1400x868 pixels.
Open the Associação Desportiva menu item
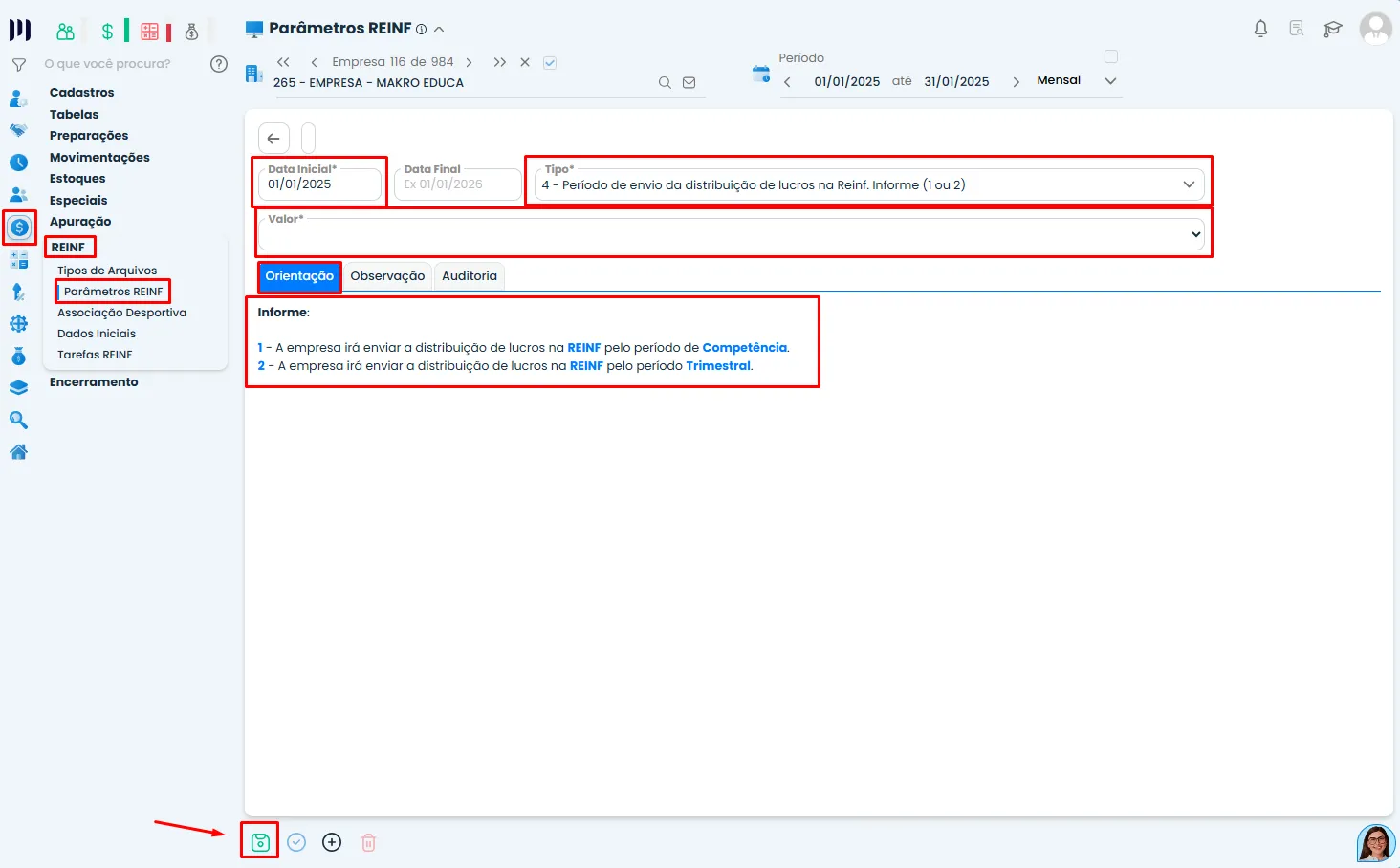click(121, 313)
